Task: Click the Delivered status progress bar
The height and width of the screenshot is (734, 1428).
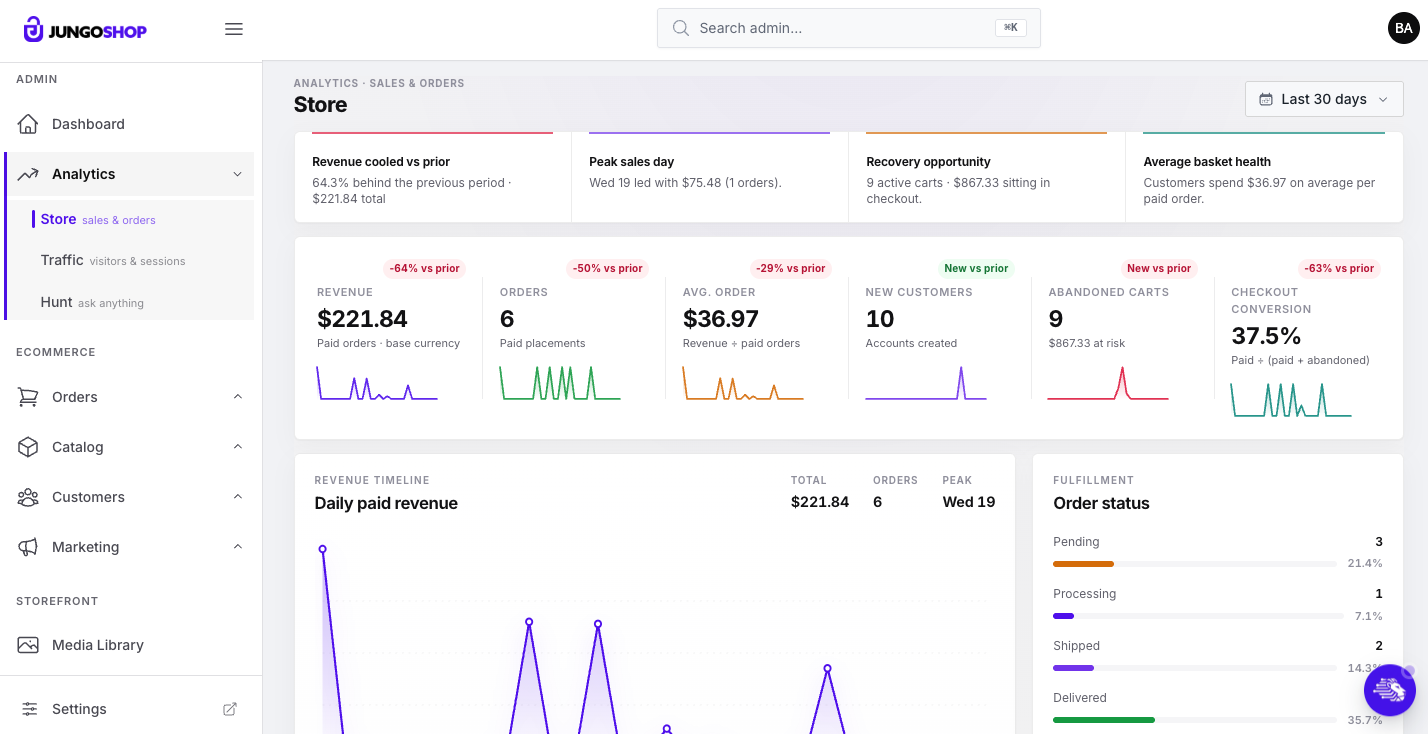Action: (x=1195, y=720)
